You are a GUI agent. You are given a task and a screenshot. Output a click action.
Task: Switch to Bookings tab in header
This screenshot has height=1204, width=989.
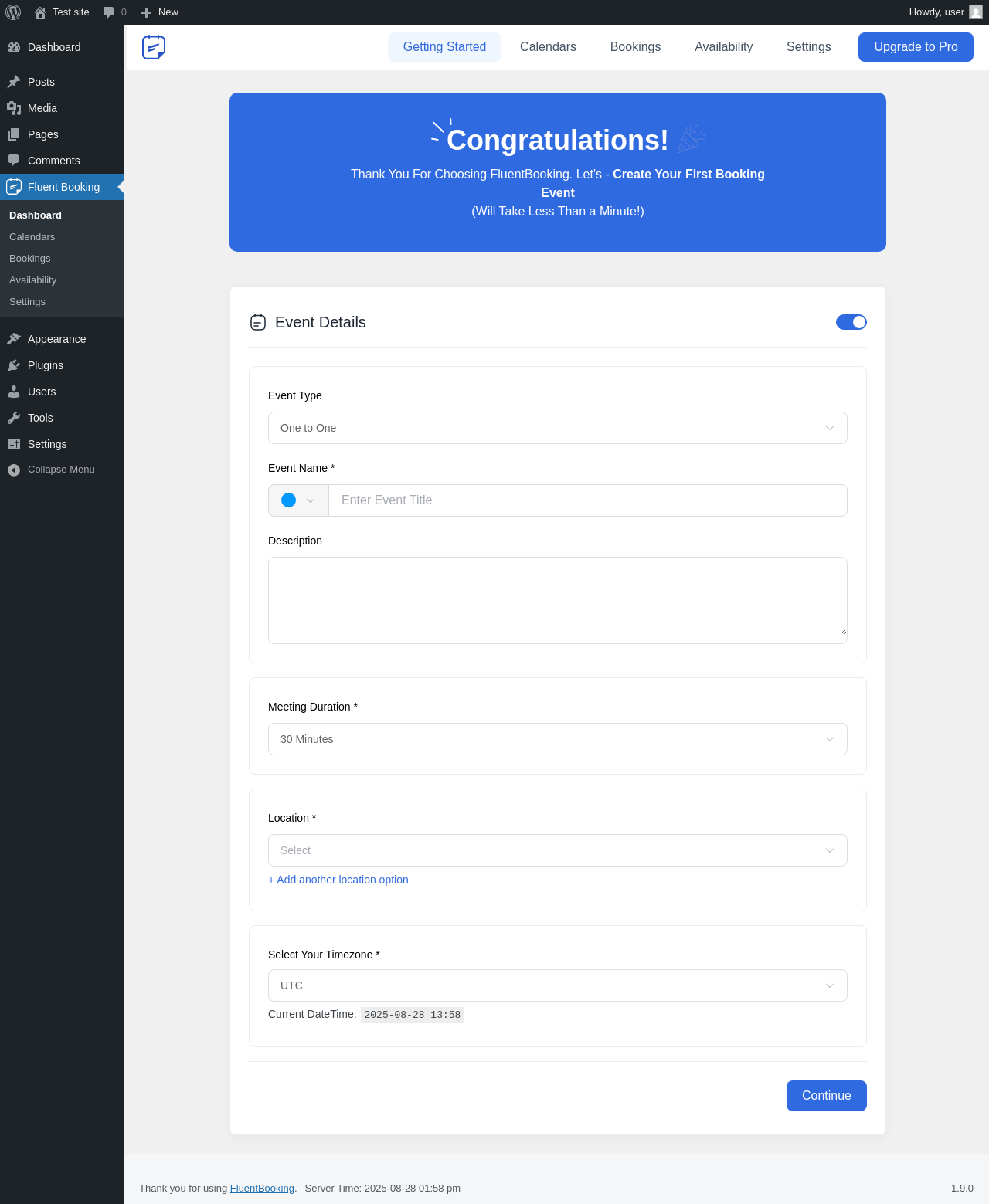(x=635, y=47)
